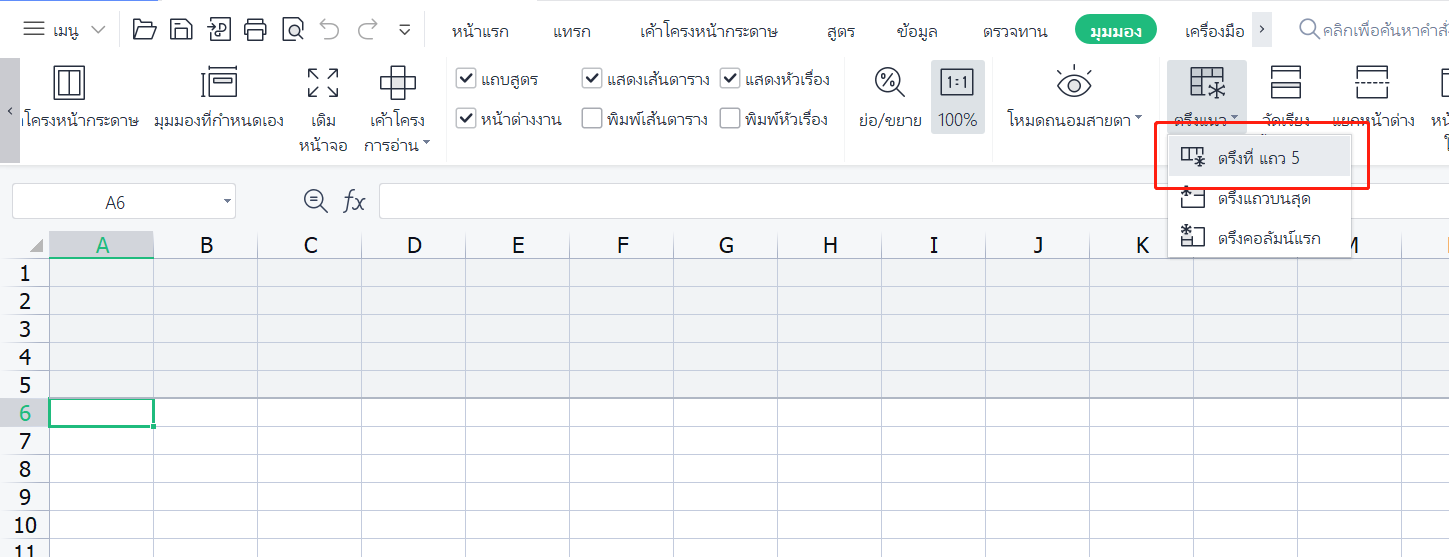1449x557 pixels.
Task: Open print preview with the magnifier-page icon
Action: (x=292, y=29)
